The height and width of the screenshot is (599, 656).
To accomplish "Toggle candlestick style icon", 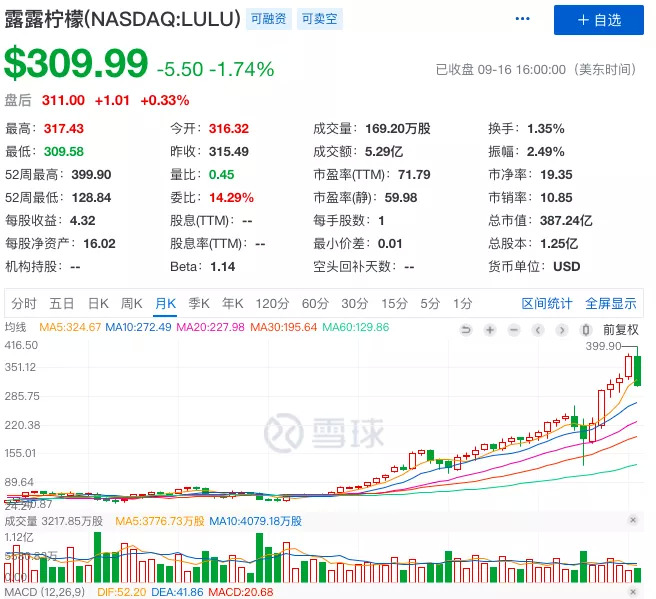I will click(x=586, y=330).
